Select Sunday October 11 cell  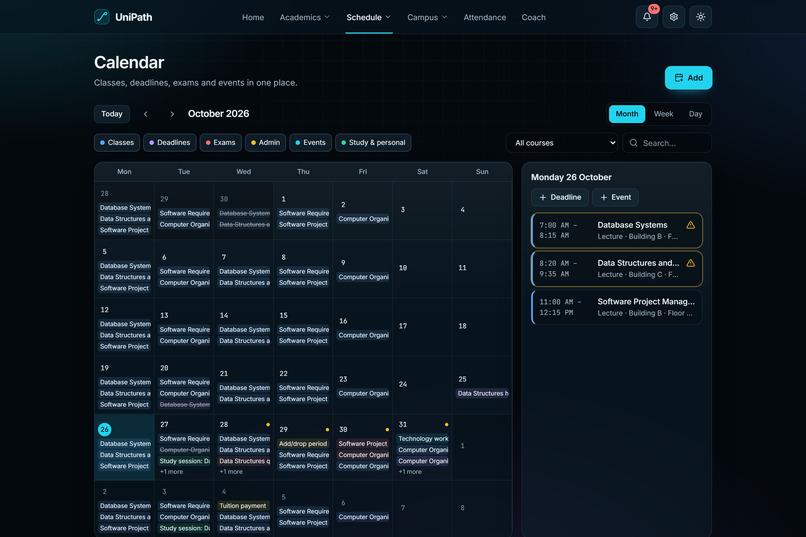tap(482, 268)
